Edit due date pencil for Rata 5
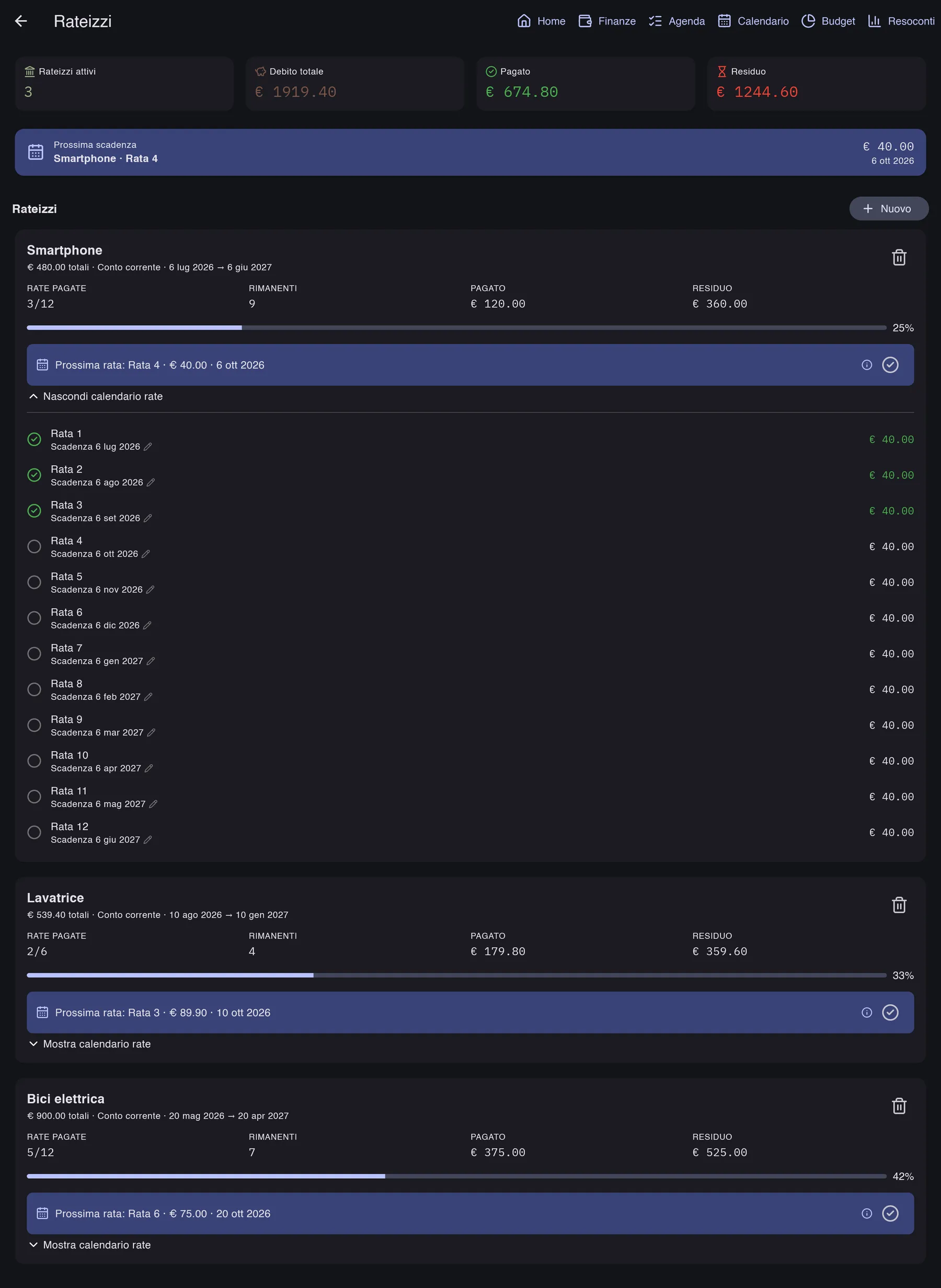 click(151, 590)
